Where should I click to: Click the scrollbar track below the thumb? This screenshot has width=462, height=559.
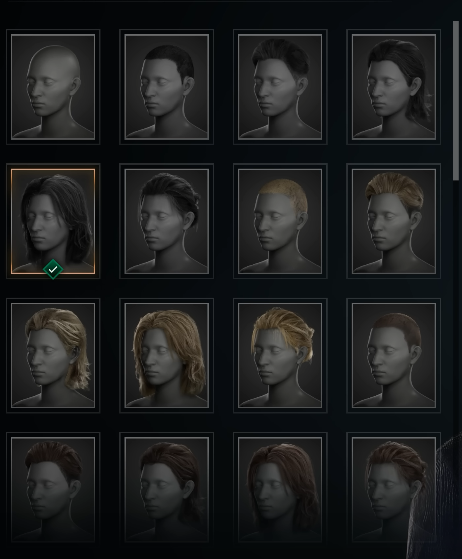(456, 303)
